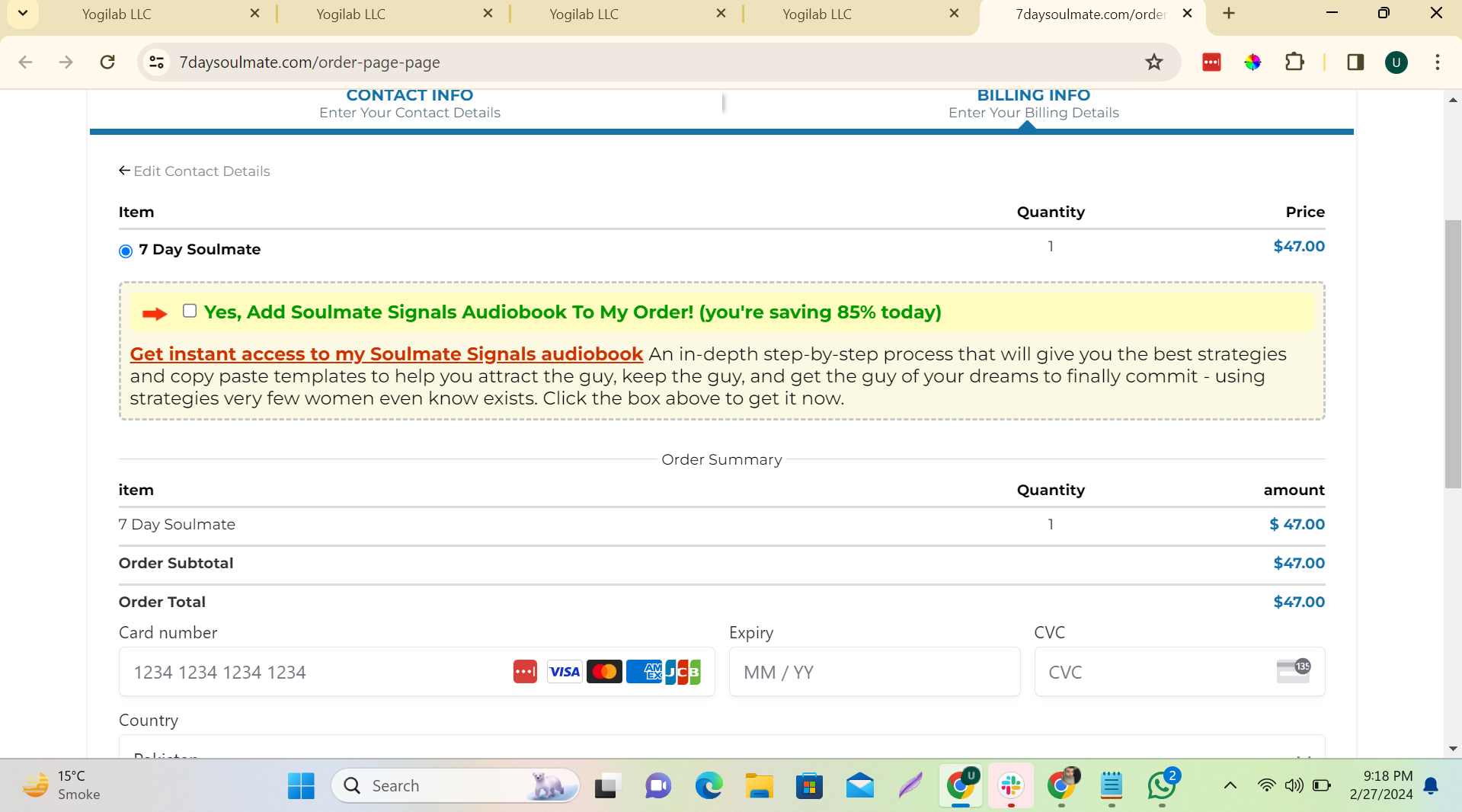1462x812 pixels.
Task: Switch to the first Yogilab LLC tab
Action: [117, 14]
